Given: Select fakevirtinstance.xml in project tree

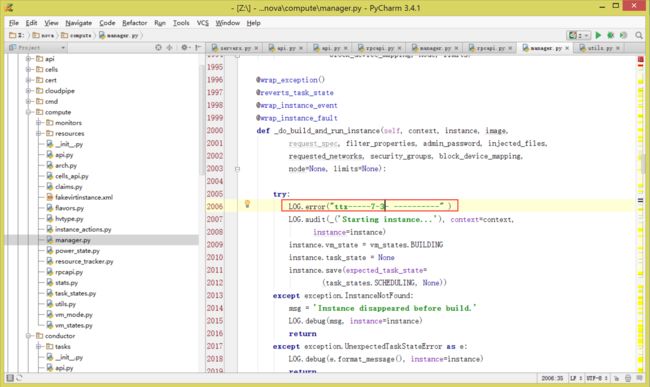Looking at the screenshot, I should [x=84, y=198].
